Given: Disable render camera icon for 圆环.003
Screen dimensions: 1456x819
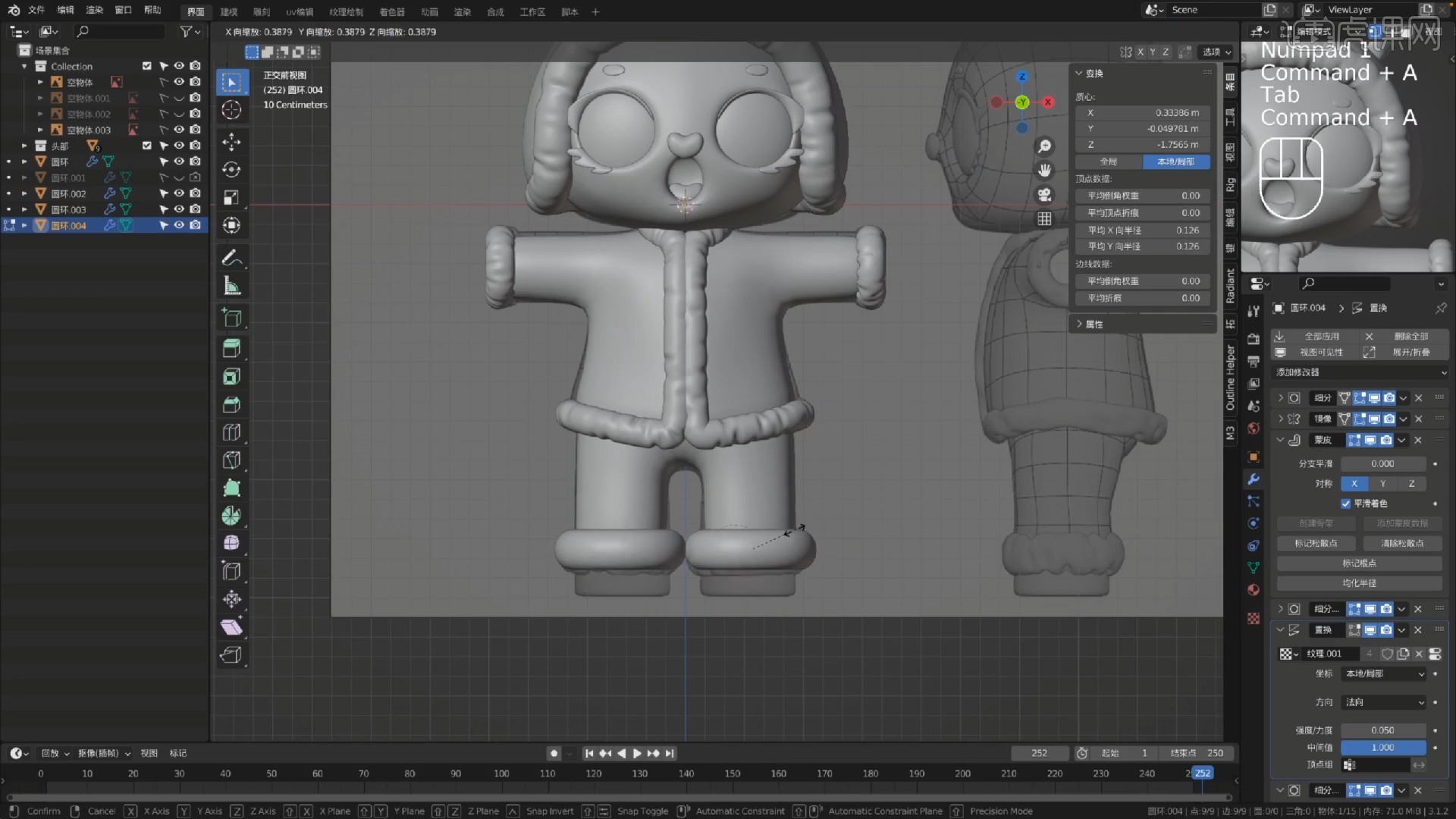Looking at the screenshot, I should (x=196, y=209).
